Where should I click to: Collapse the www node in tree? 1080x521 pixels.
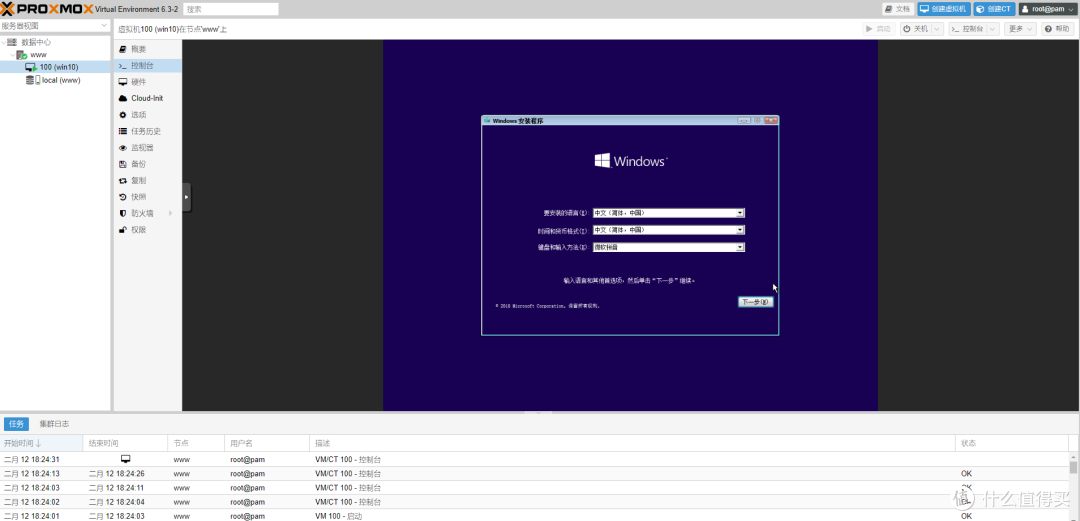pos(11,55)
